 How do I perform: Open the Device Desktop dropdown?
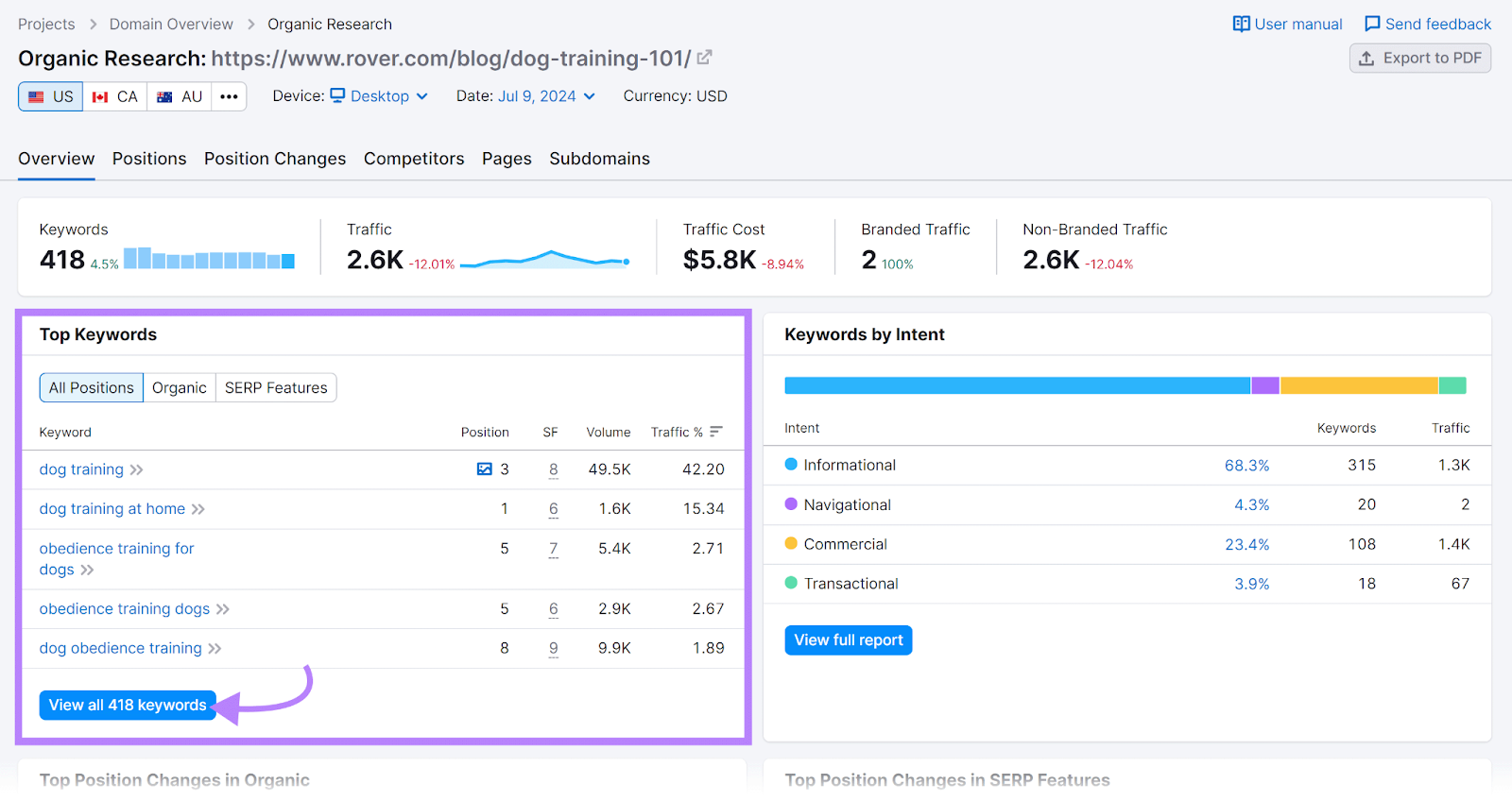click(379, 96)
